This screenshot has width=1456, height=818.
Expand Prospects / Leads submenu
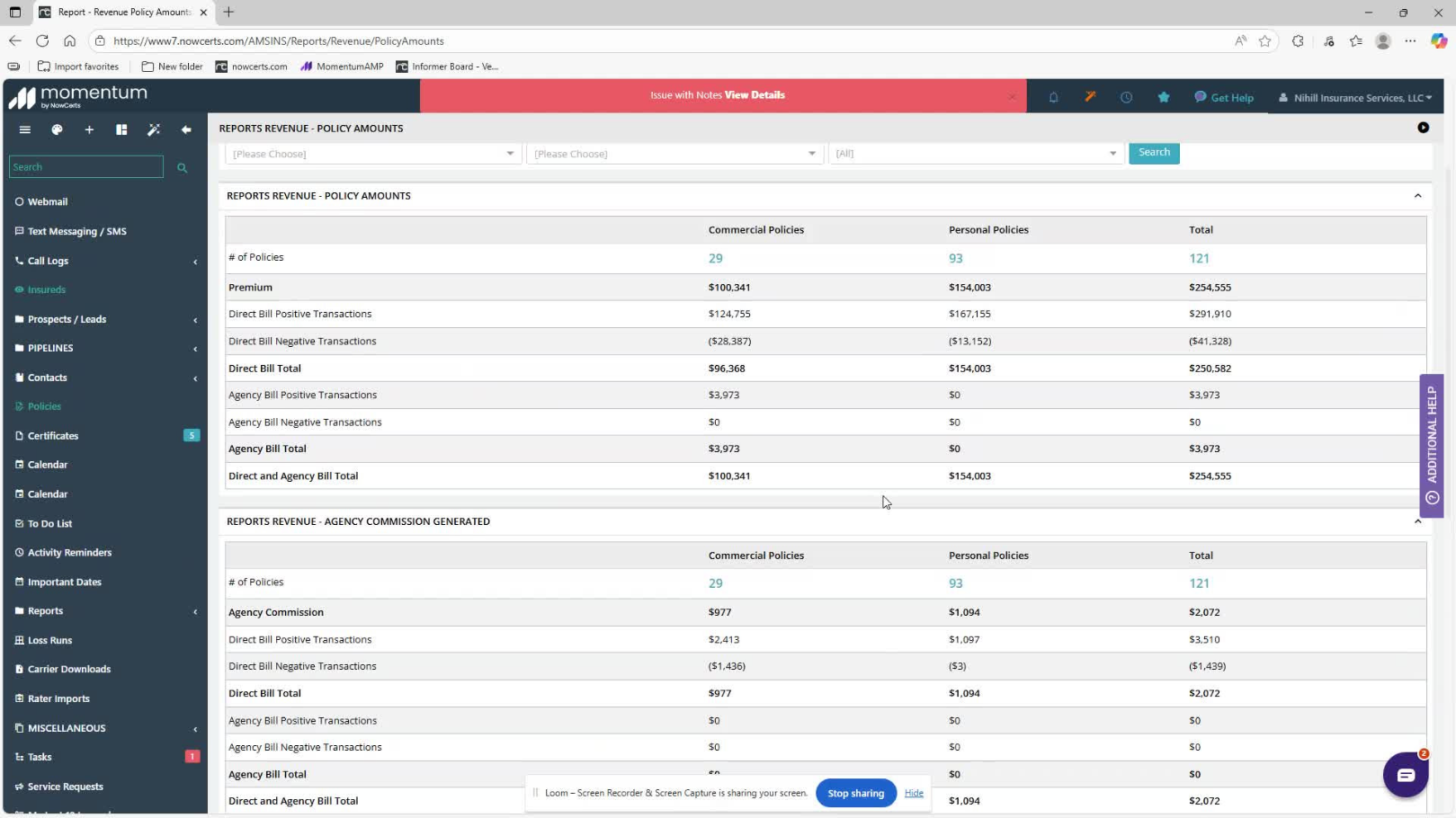coord(195,320)
